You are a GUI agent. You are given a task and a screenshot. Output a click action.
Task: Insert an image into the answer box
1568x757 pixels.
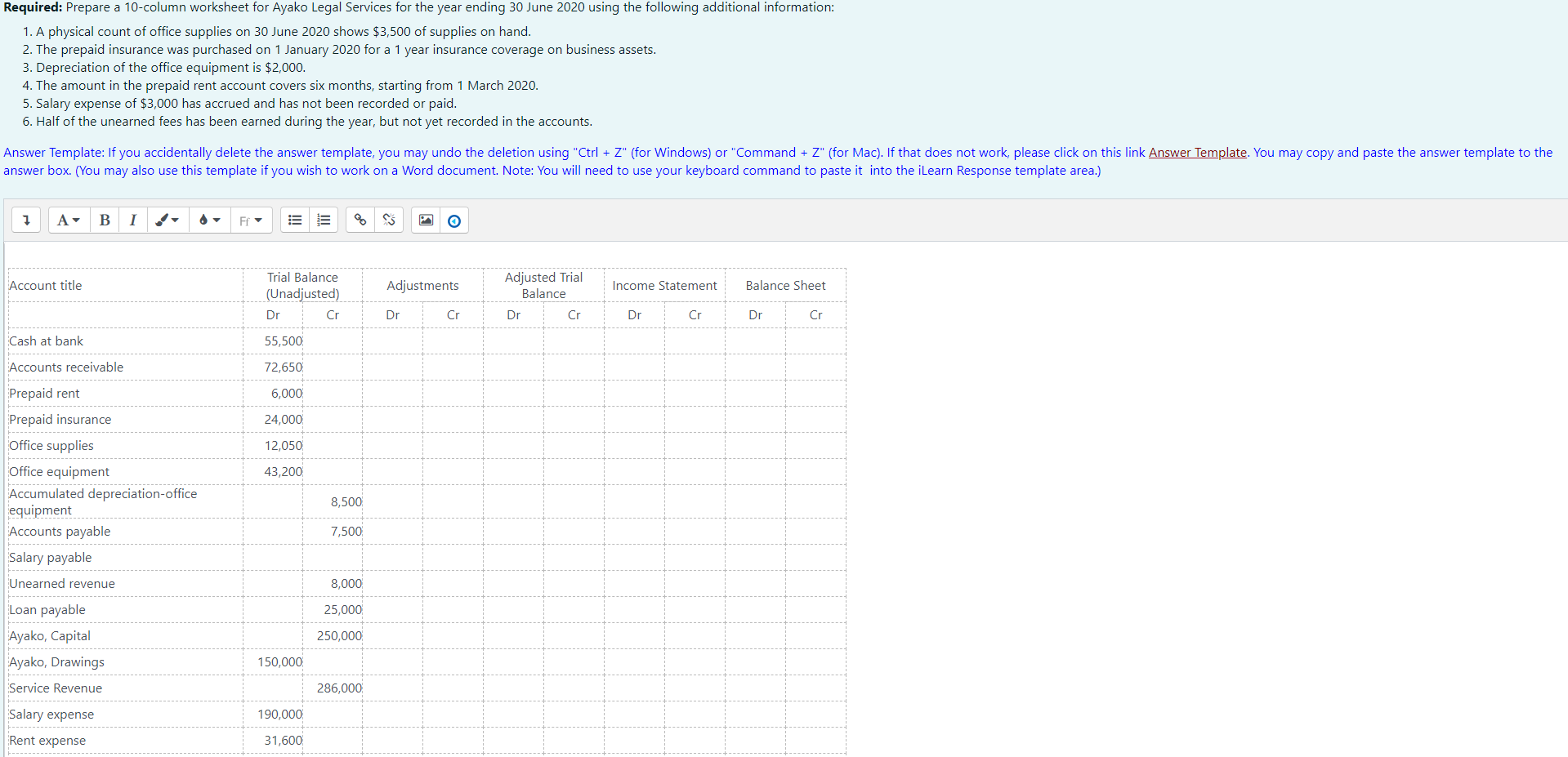coord(425,220)
